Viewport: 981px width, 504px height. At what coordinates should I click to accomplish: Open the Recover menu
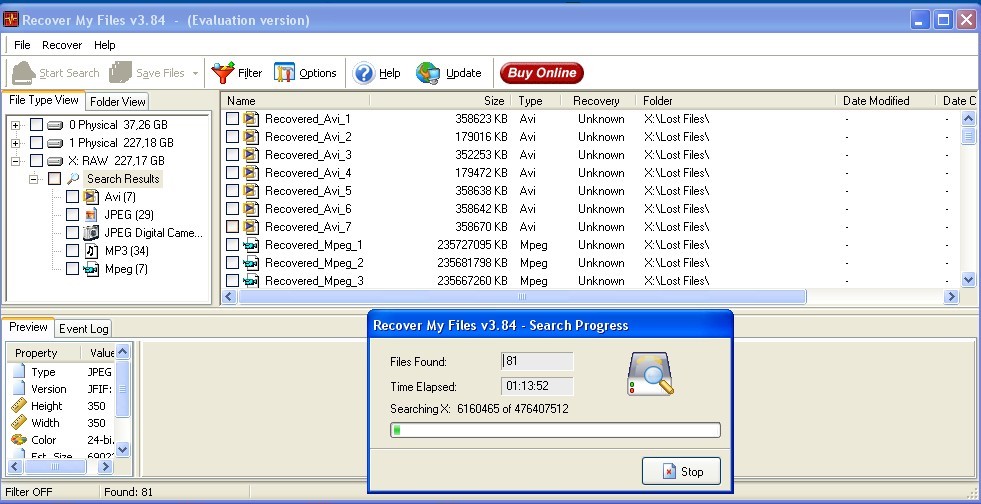(x=62, y=45)
